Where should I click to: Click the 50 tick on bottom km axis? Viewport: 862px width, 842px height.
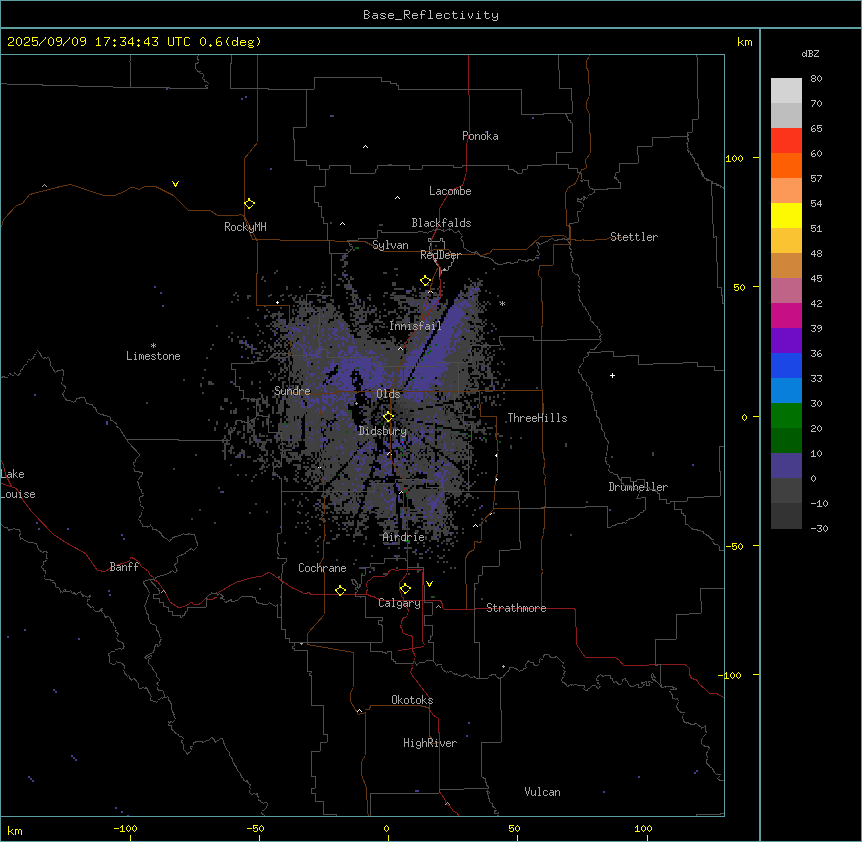click(514, 828)
